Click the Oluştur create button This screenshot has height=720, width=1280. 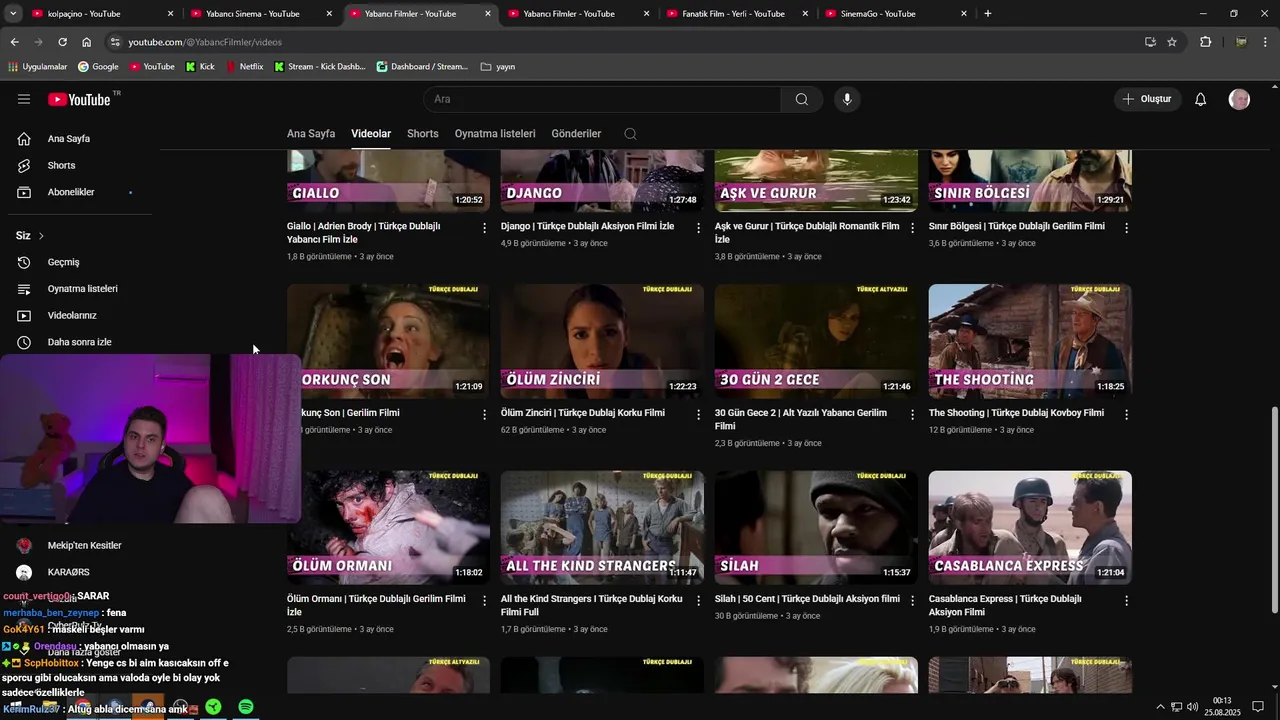(x=1147, y=99)
